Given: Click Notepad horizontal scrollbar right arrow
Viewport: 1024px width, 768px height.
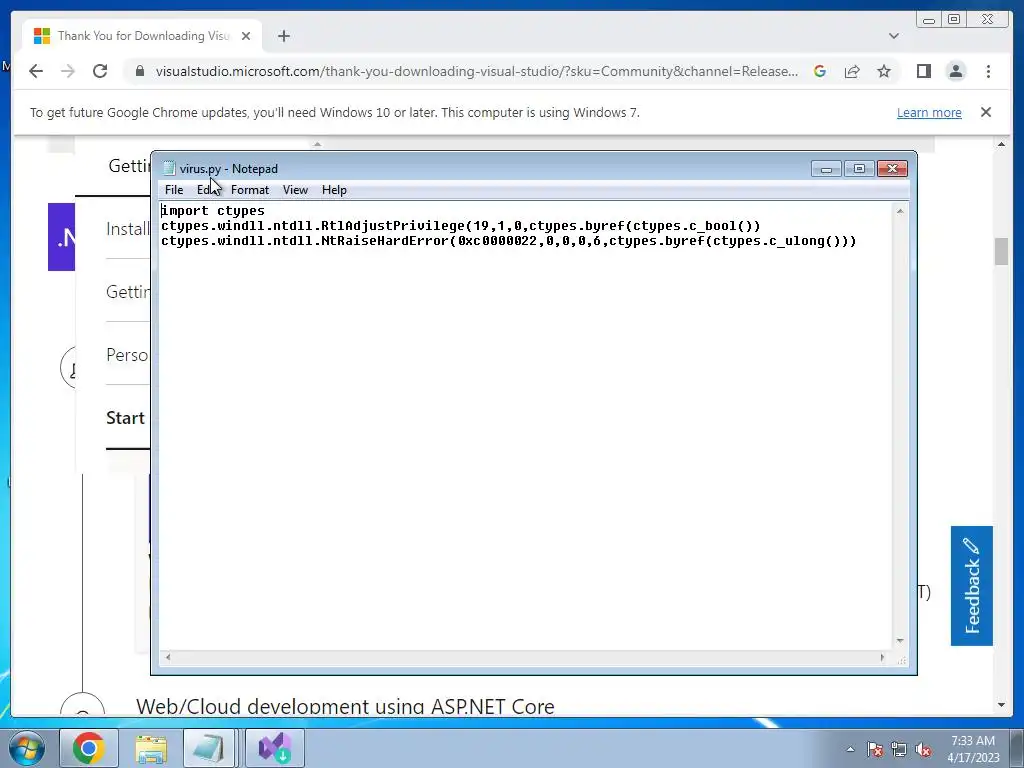Looking at the screenshot, I should click(x=882, y=658).
